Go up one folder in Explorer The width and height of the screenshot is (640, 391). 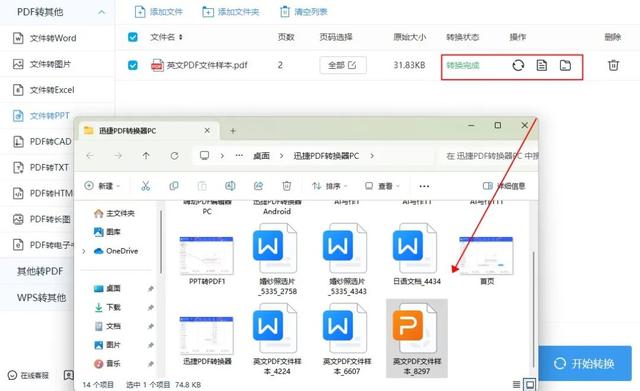coord(146,156)
